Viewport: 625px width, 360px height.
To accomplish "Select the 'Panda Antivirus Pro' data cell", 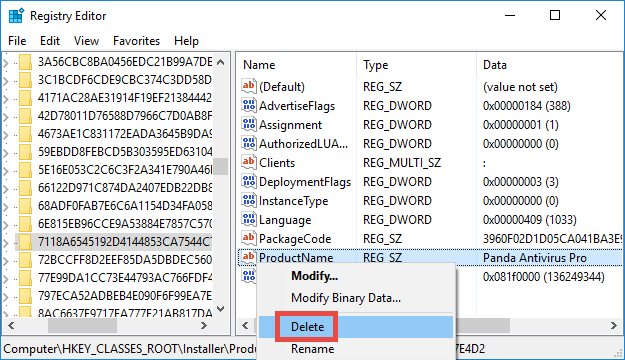I will 535,258.
